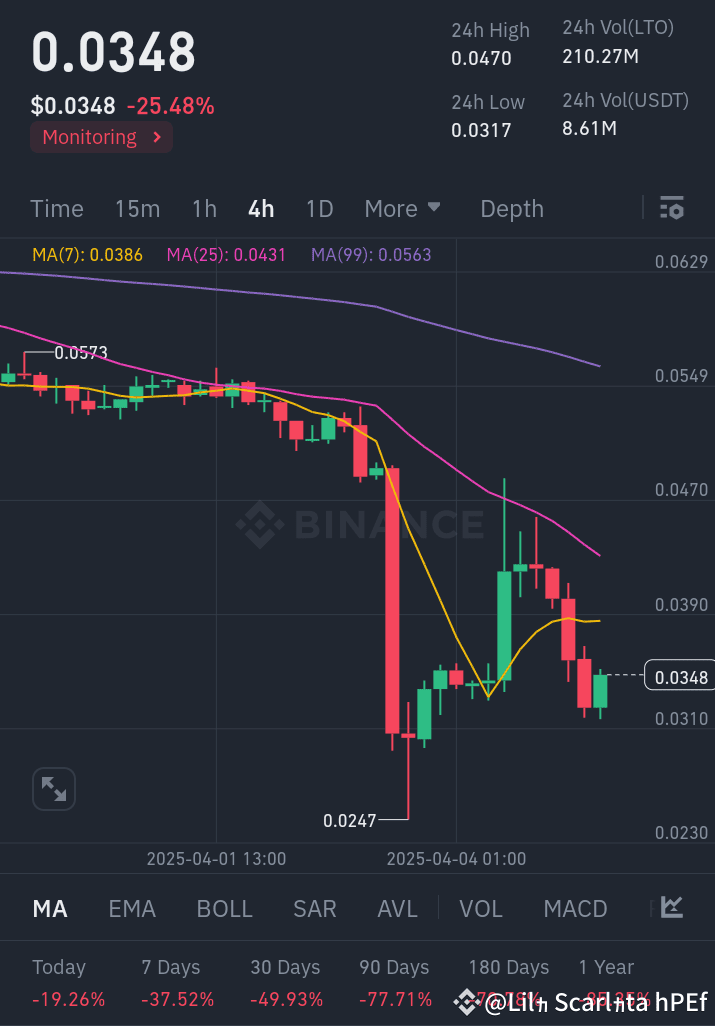This screenshot has height=1026, width=715.
Task: Switch to the 15m interval
Action: point(137,208)
